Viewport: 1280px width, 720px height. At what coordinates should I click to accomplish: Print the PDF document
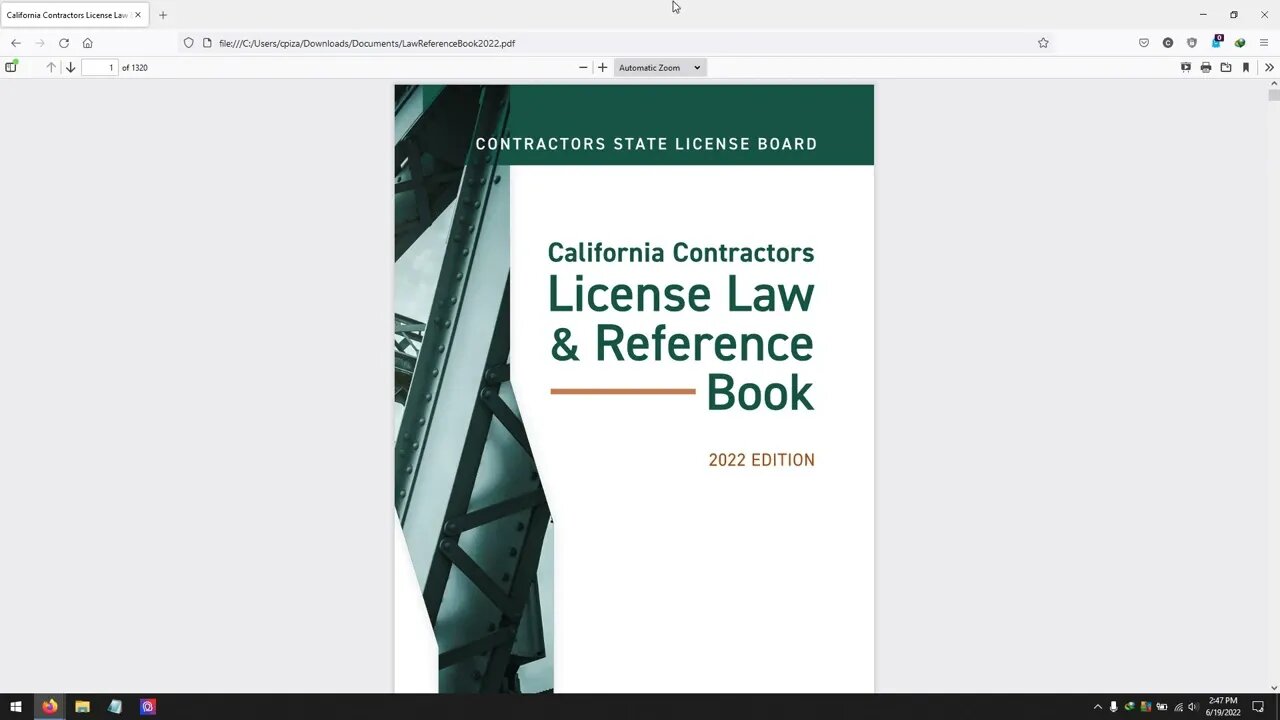point(1206,67)
